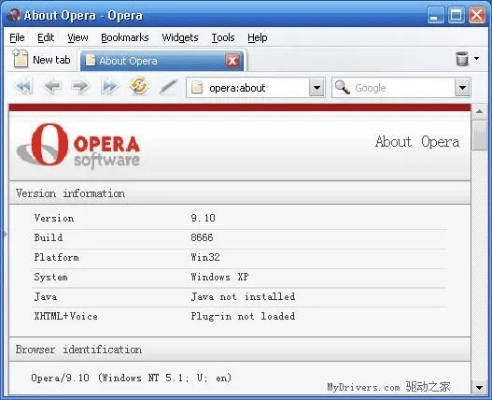
Task: Click the Win32 platform value
Action: pyautogui.click(x=205, y=257)
